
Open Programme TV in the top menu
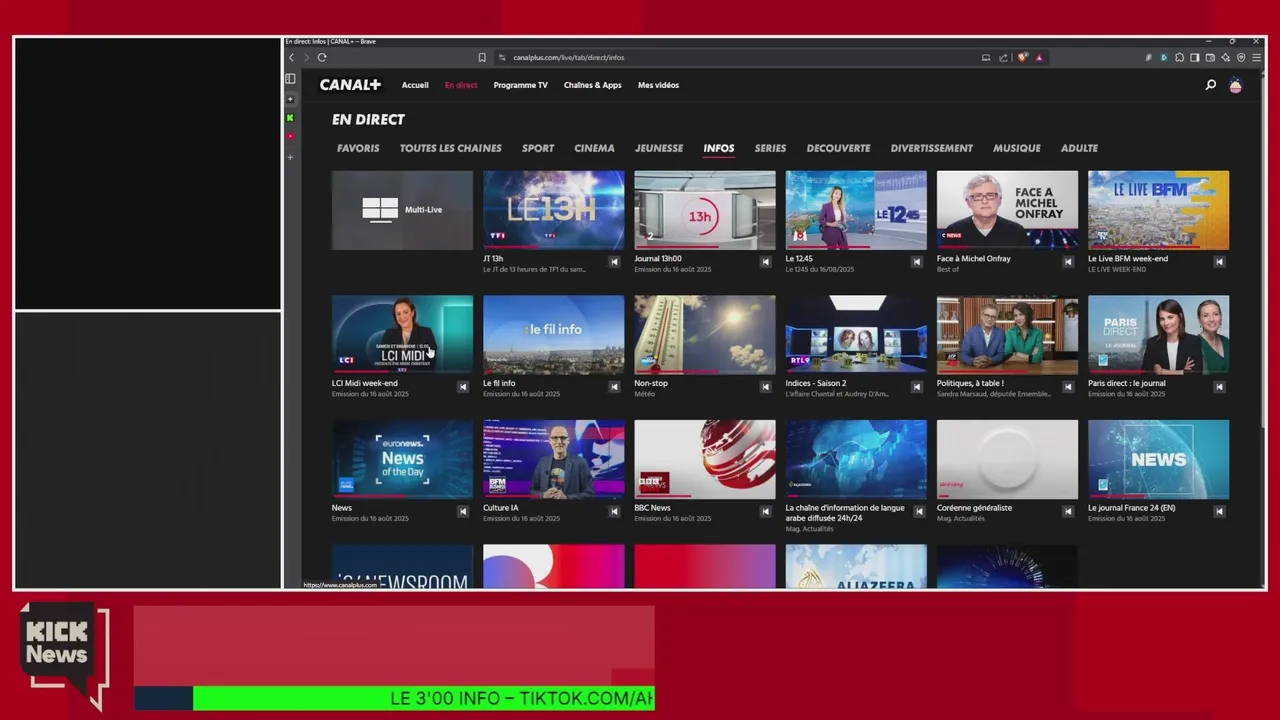pos(520,85)
